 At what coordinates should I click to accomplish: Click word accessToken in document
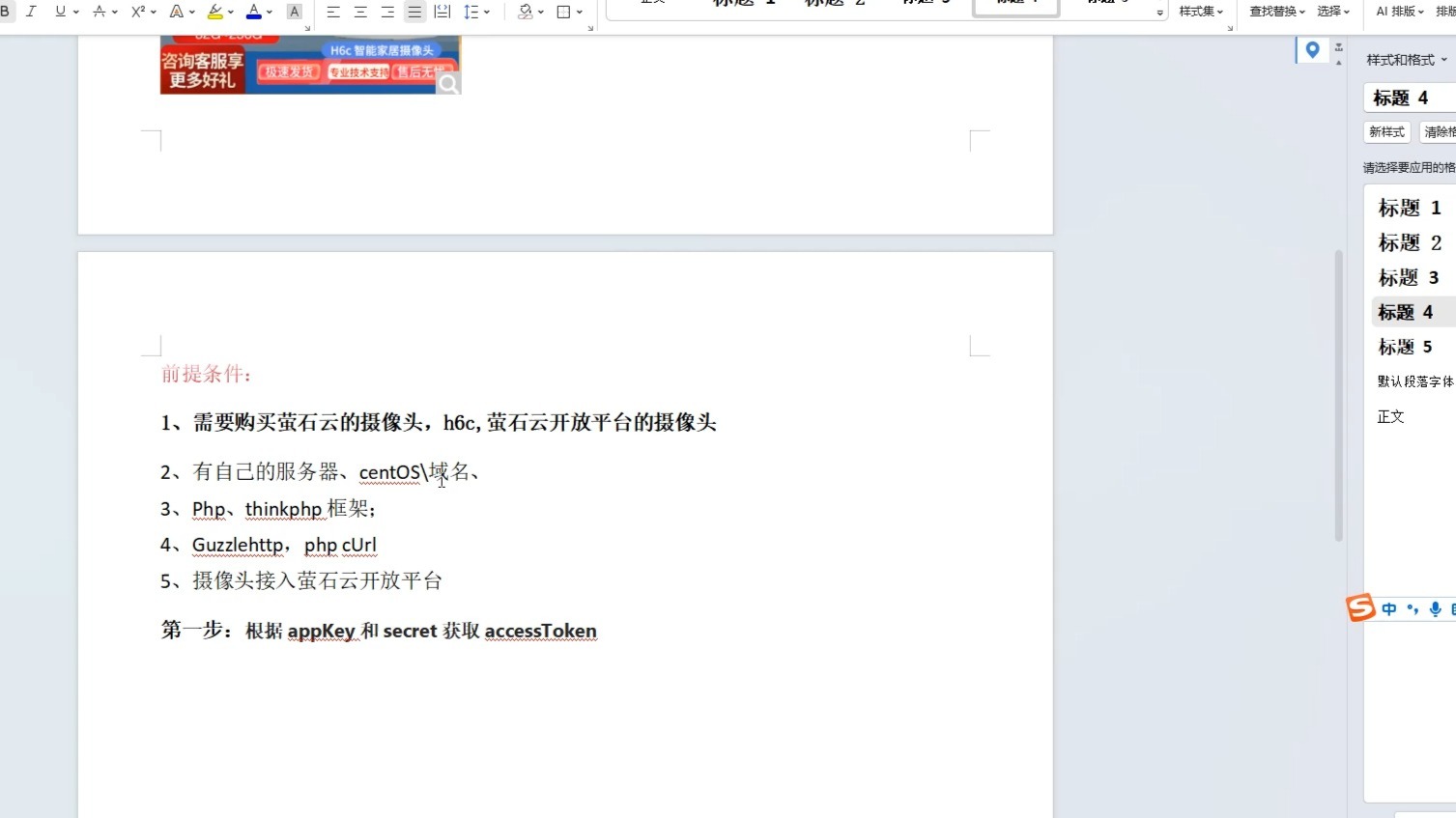[540, 631]
